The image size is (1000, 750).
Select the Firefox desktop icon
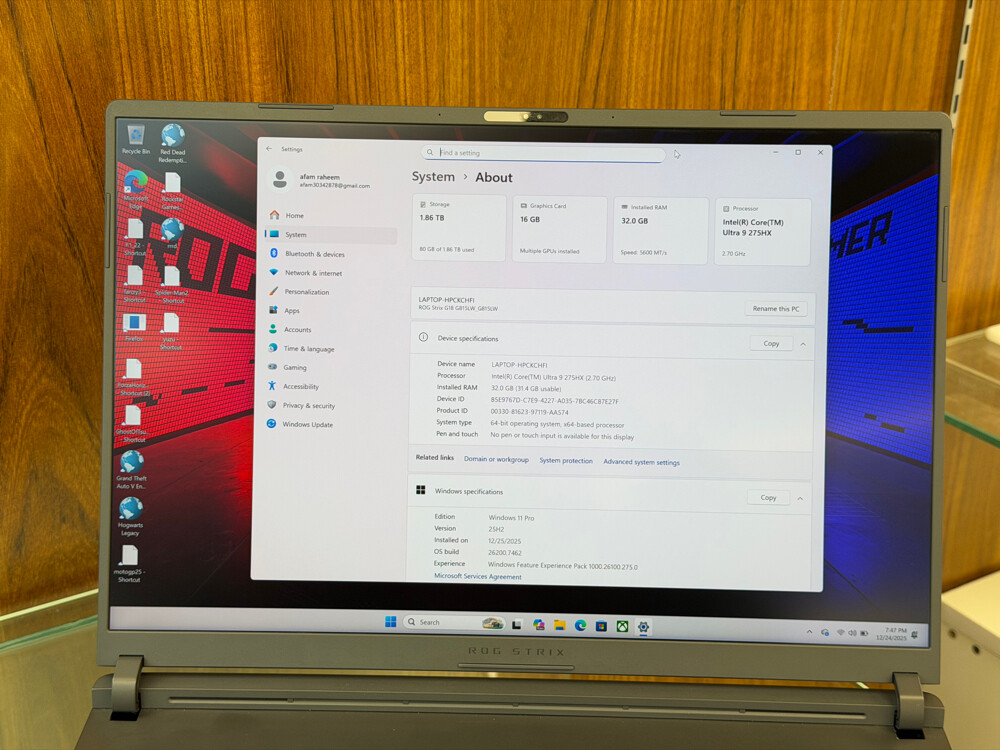coord(134,328)
